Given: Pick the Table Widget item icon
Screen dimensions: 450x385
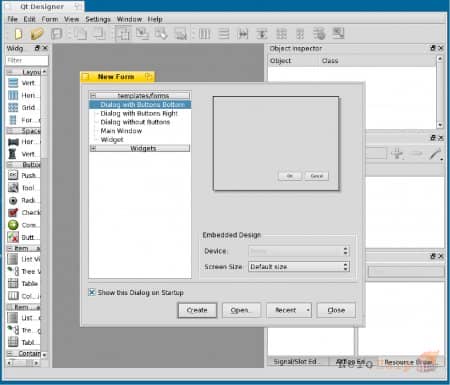Looking at the screenshot, I should [x=13, y=342].
